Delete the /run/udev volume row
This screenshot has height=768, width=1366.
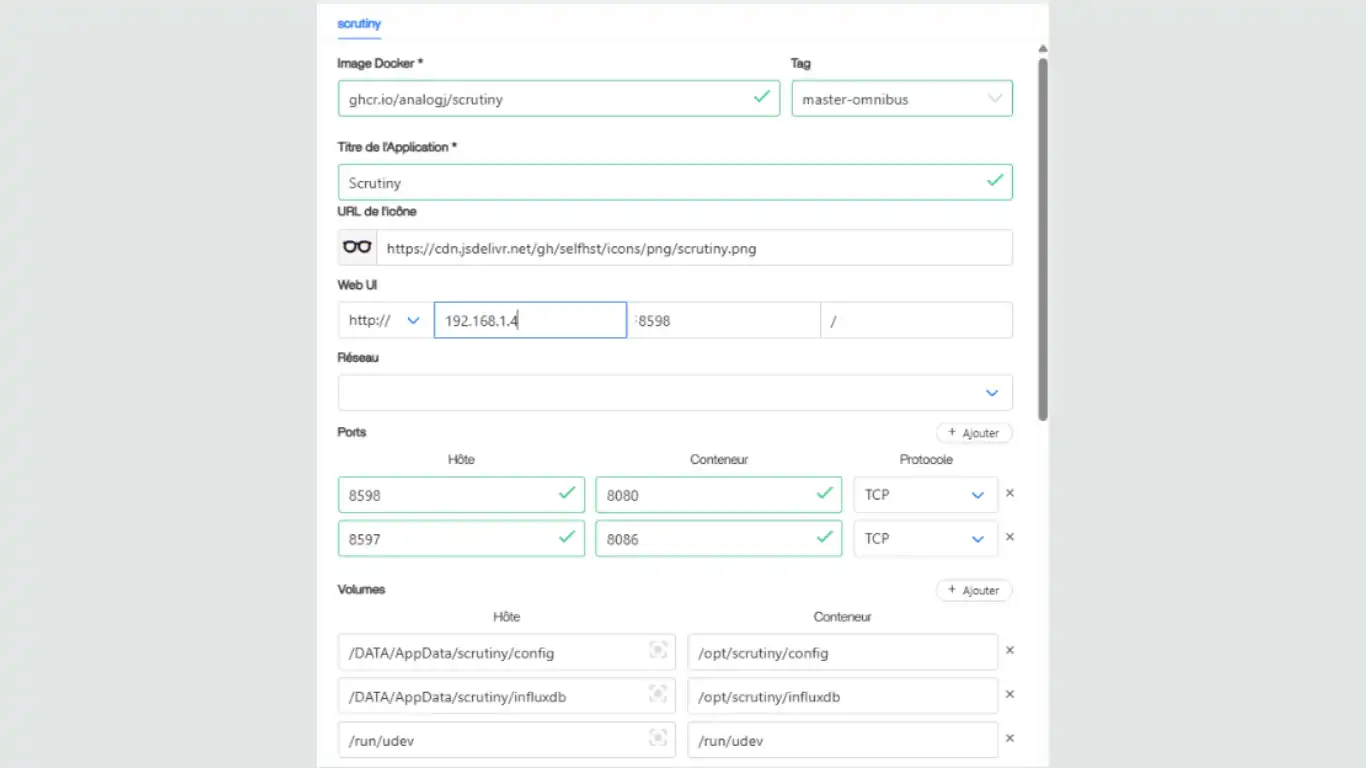1009,739
